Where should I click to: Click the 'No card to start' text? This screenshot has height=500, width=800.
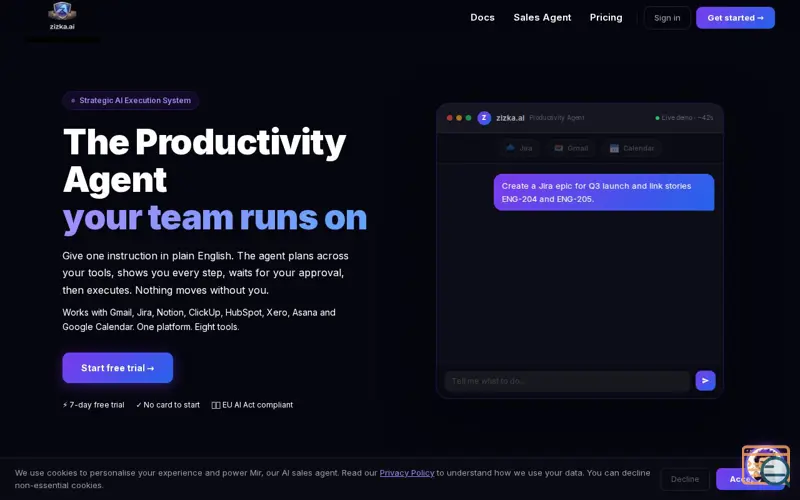point(168,405)
